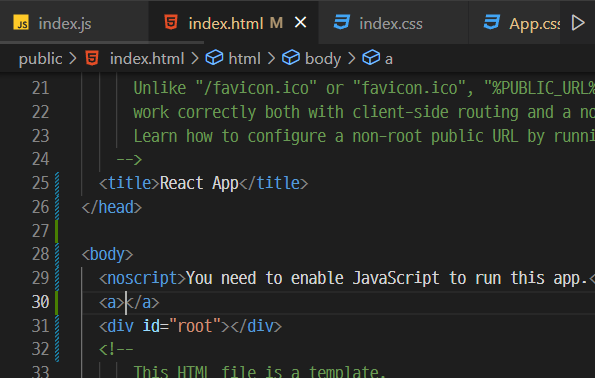Viewport: 595px width, 378px height.
Task: Place cursor in closing head tag
Action: point(112,208)
